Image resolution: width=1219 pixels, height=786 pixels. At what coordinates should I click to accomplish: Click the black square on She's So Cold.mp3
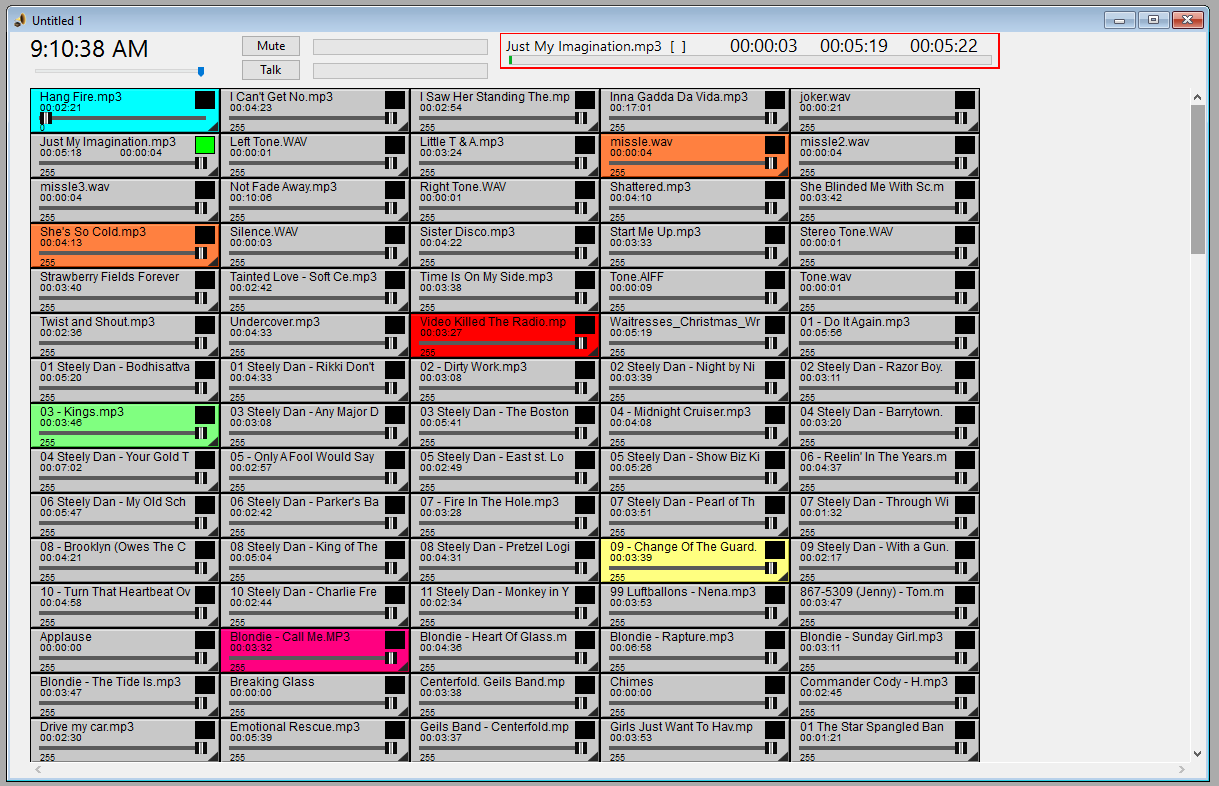204,235
